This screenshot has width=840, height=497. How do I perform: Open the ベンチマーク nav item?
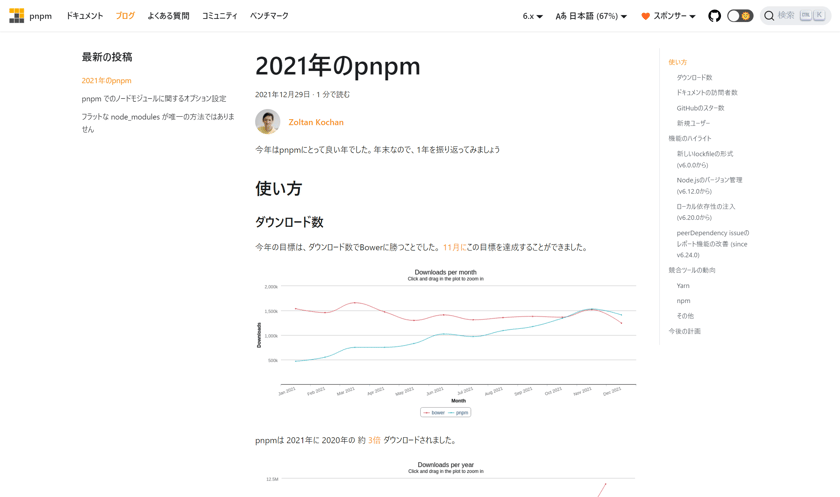click(x=269, y=16)
